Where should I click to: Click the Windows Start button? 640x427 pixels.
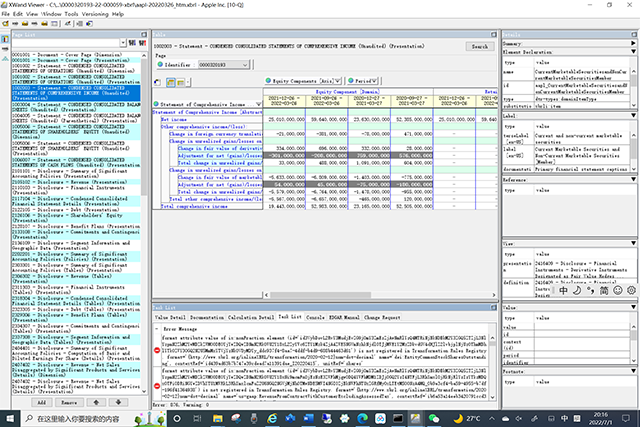coord(9,418)
